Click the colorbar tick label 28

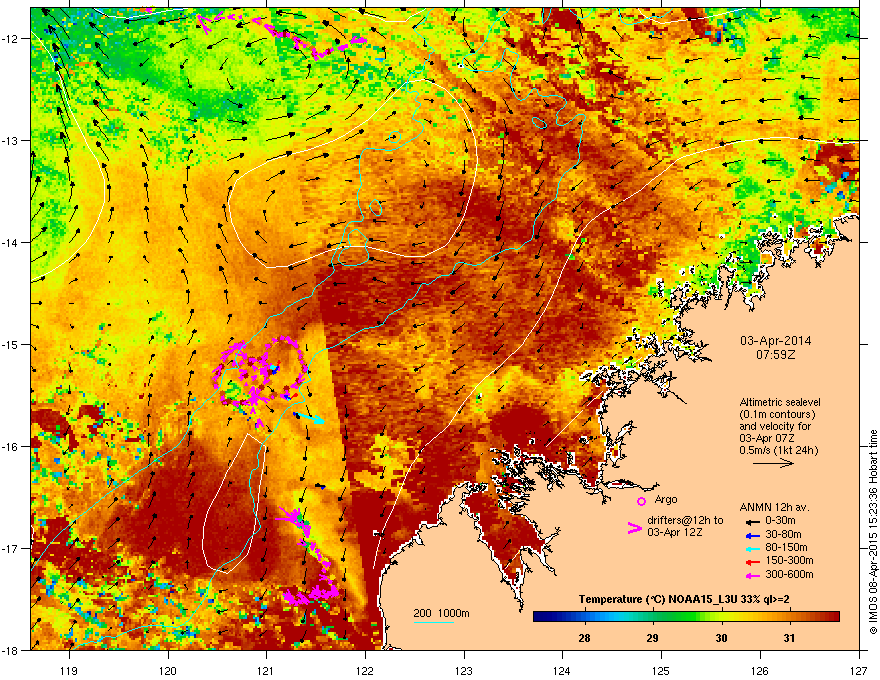pyautogui.click(x=584, y=638)
